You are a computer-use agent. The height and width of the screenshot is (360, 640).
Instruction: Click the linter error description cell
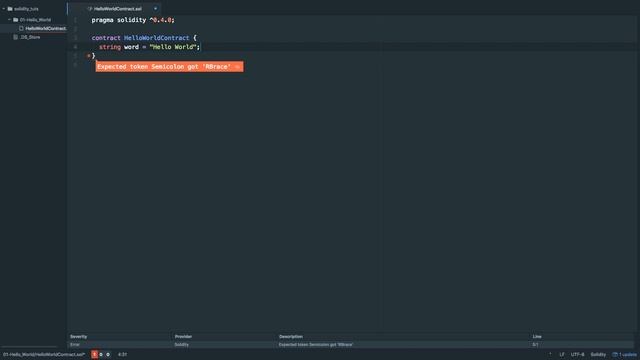point(316,345)
